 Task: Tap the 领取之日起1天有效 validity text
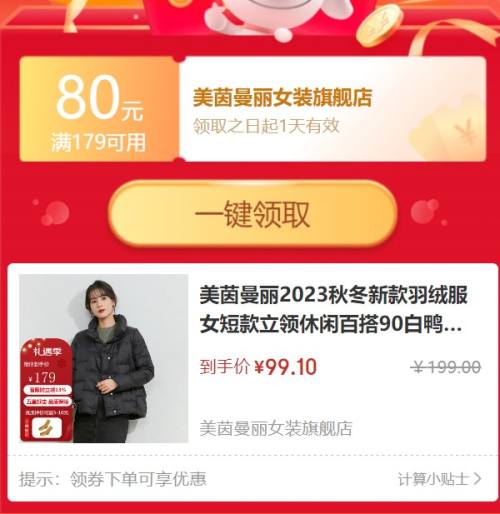point(266,126)
